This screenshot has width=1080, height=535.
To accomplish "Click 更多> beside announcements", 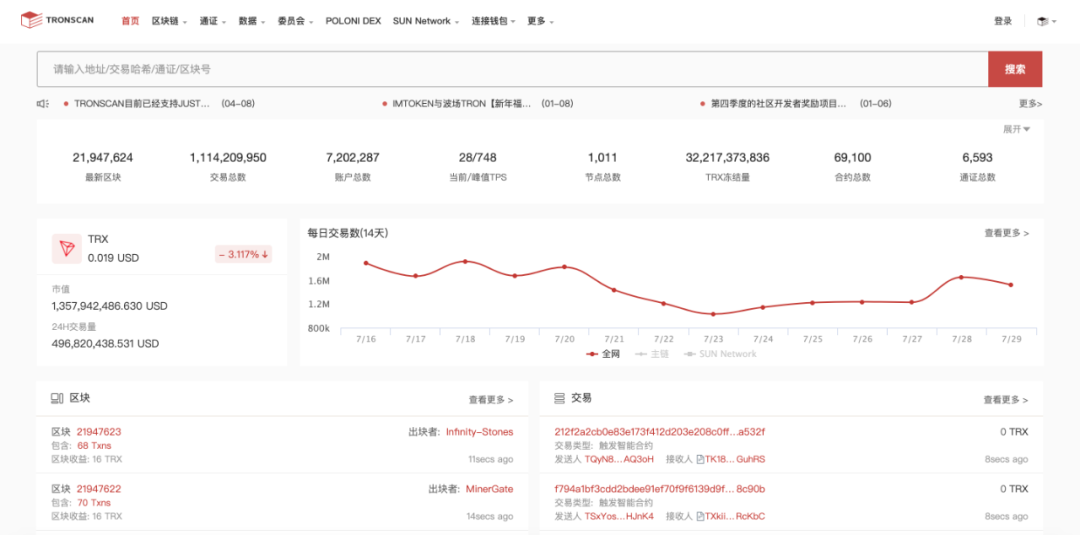I will pyautogui.click(x=1030, y=103).
